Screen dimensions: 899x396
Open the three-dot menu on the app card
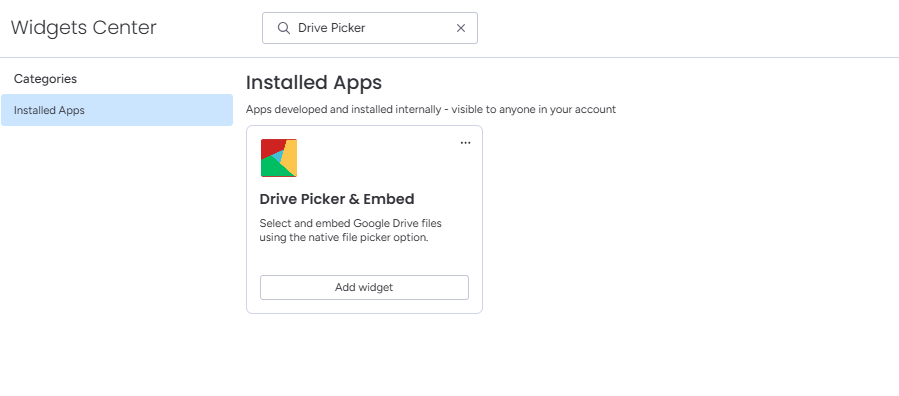coord(466,143)
